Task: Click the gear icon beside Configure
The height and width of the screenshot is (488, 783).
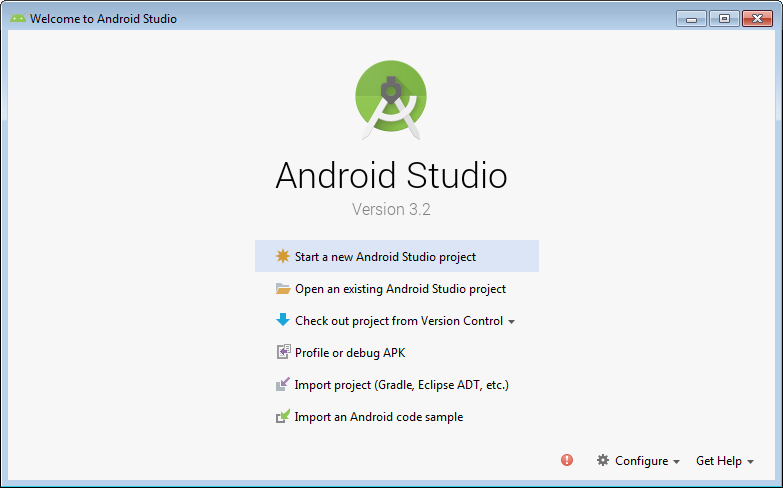Action: (x=603, y=460)
